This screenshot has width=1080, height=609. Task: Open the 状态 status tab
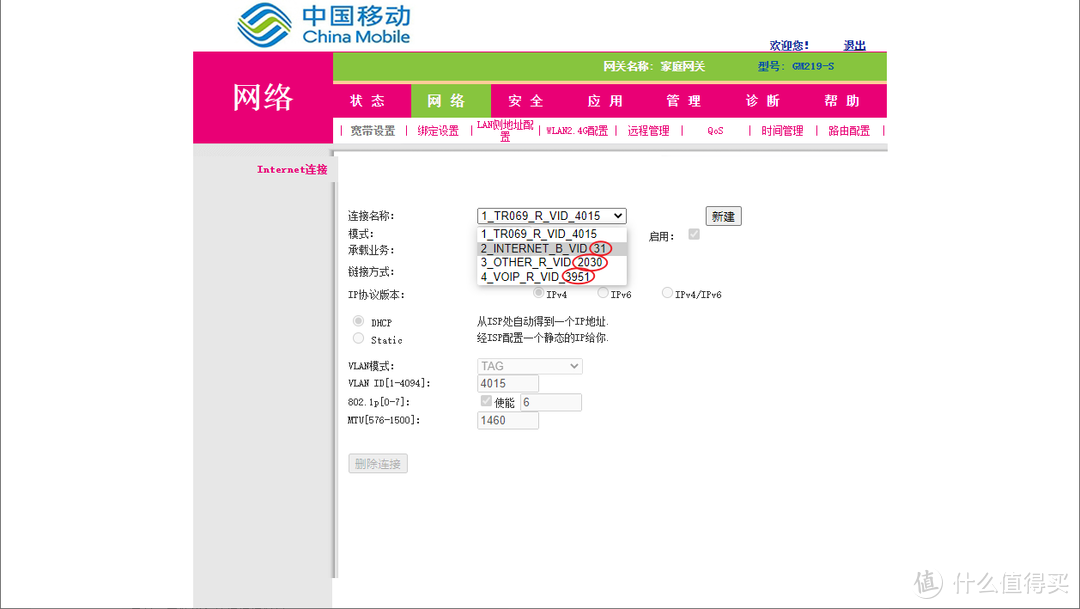tap(368, 101)
